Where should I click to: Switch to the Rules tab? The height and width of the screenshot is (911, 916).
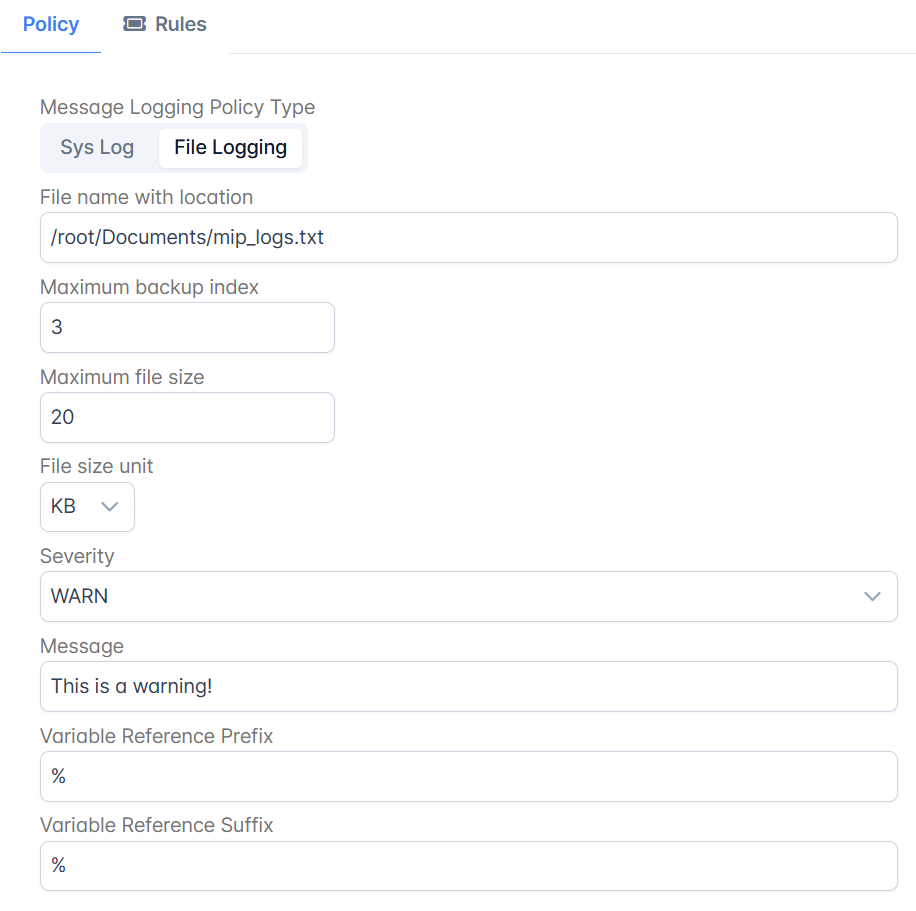(165, 25)
